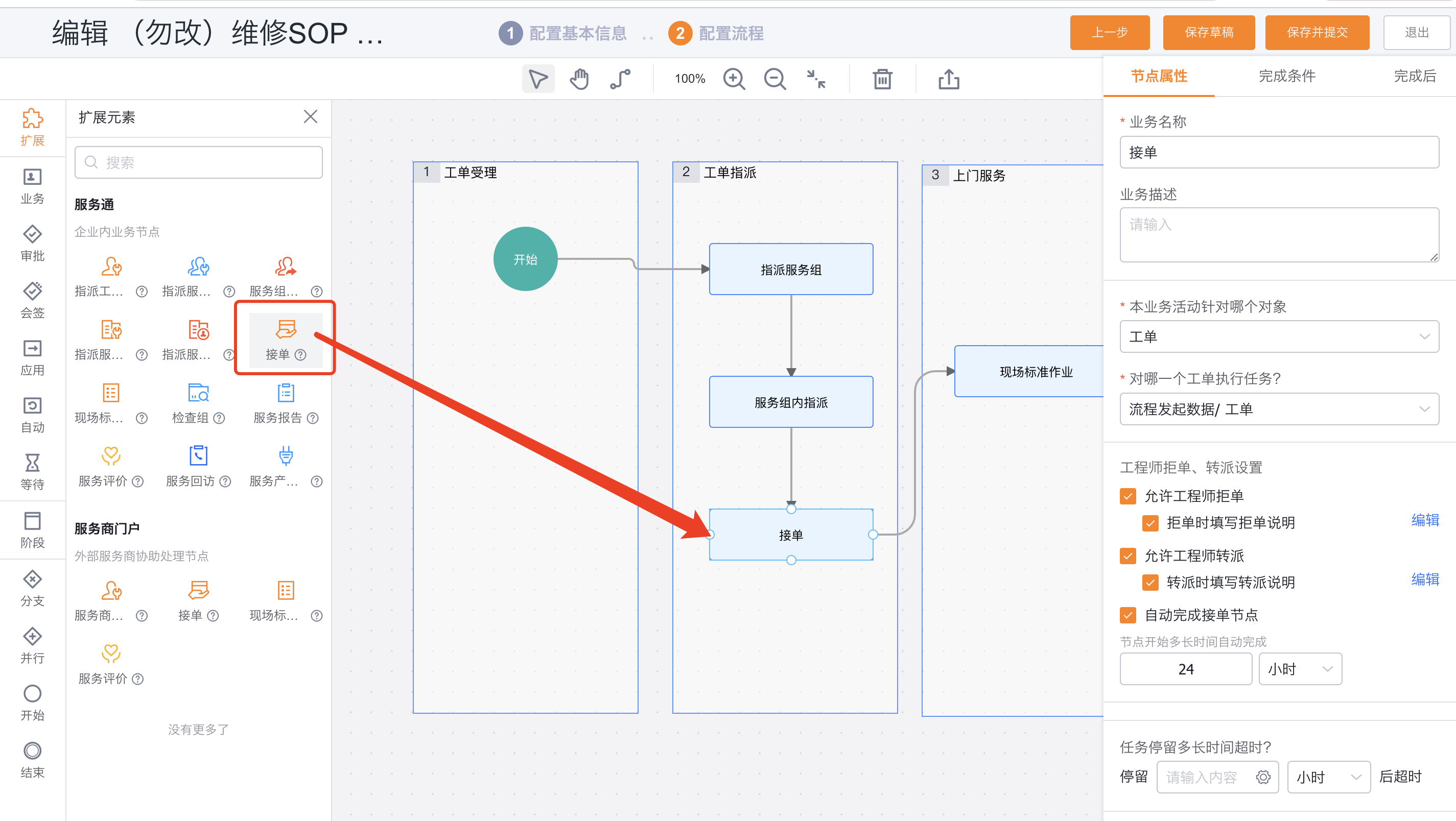Click the fit-to-screen shrink icon
The height and width of the screenshot is (821, 1456).
point(816,79)
